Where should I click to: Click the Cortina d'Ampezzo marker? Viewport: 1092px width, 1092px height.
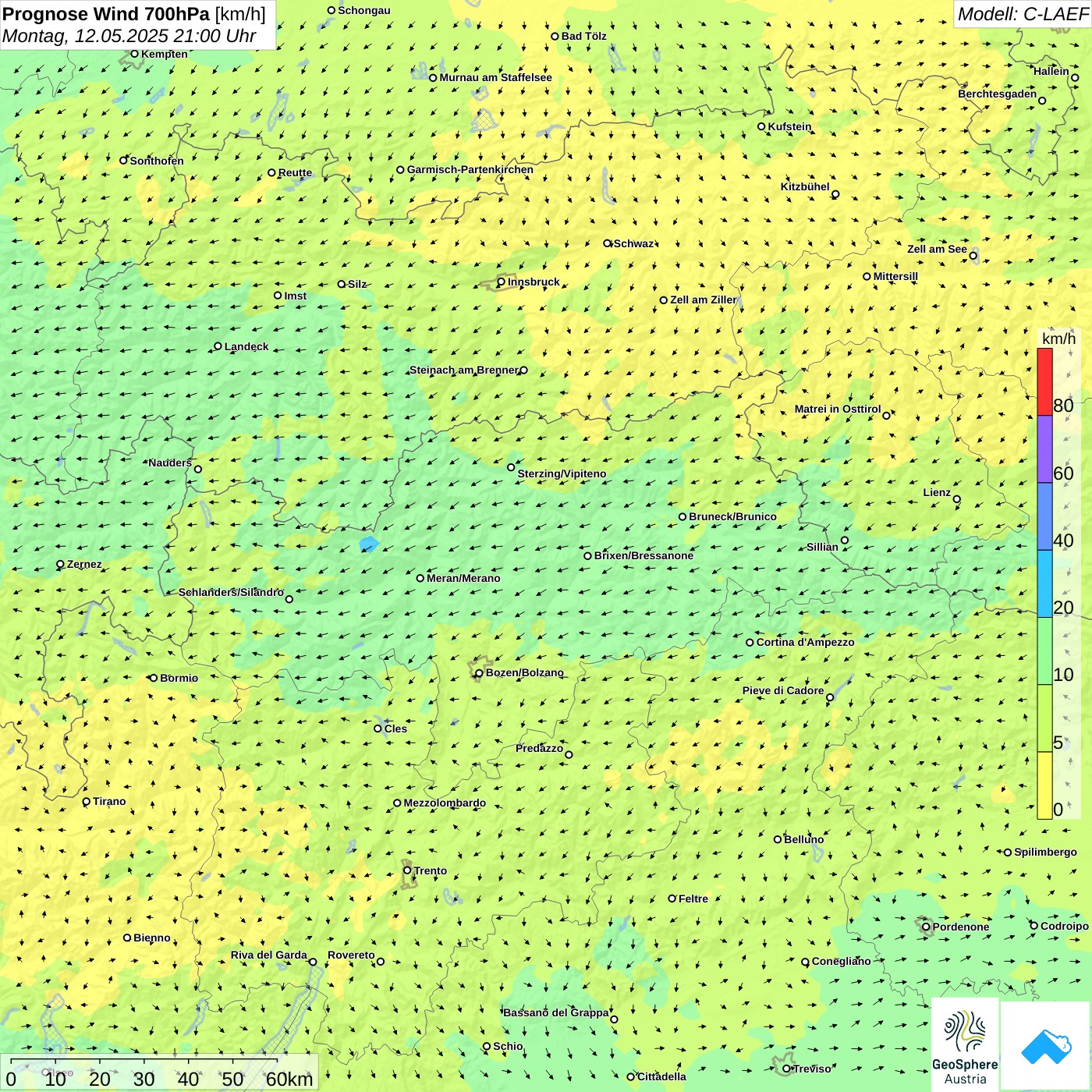point(750,643)
